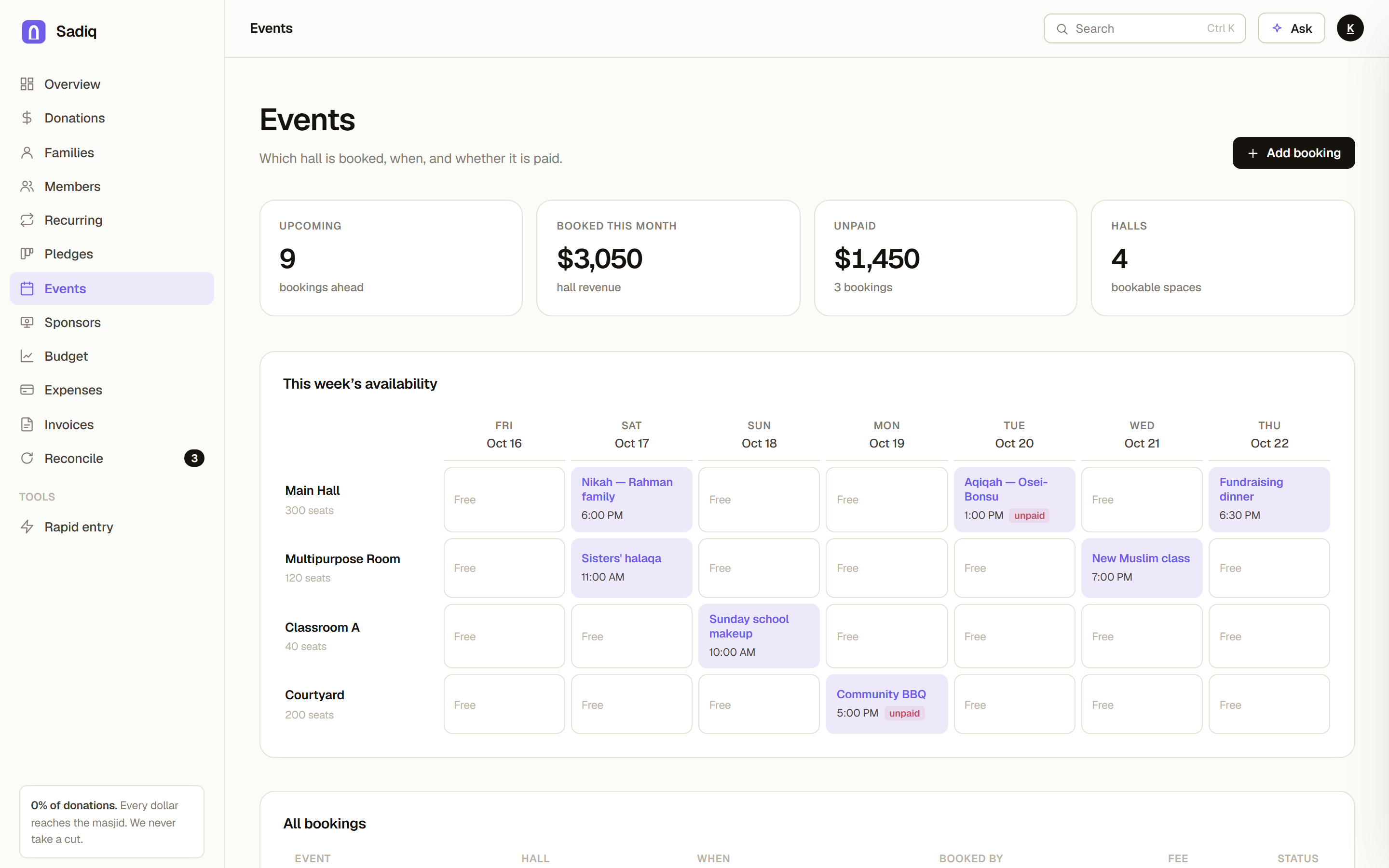This screenshot has width=1389, height=868.
Task: Open the Sisters' halaqa booking
Action: tap(631, 568)
